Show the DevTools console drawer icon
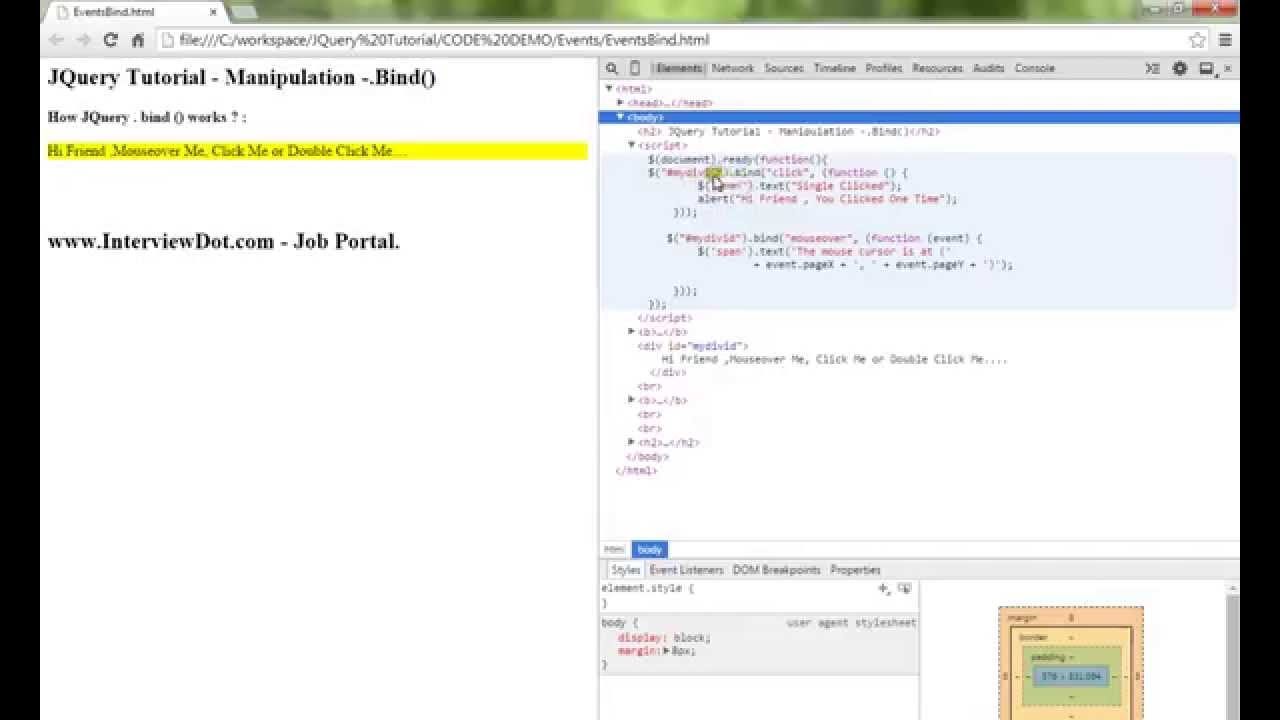The image size is (1280, 720). click(x=1153, y=68)
